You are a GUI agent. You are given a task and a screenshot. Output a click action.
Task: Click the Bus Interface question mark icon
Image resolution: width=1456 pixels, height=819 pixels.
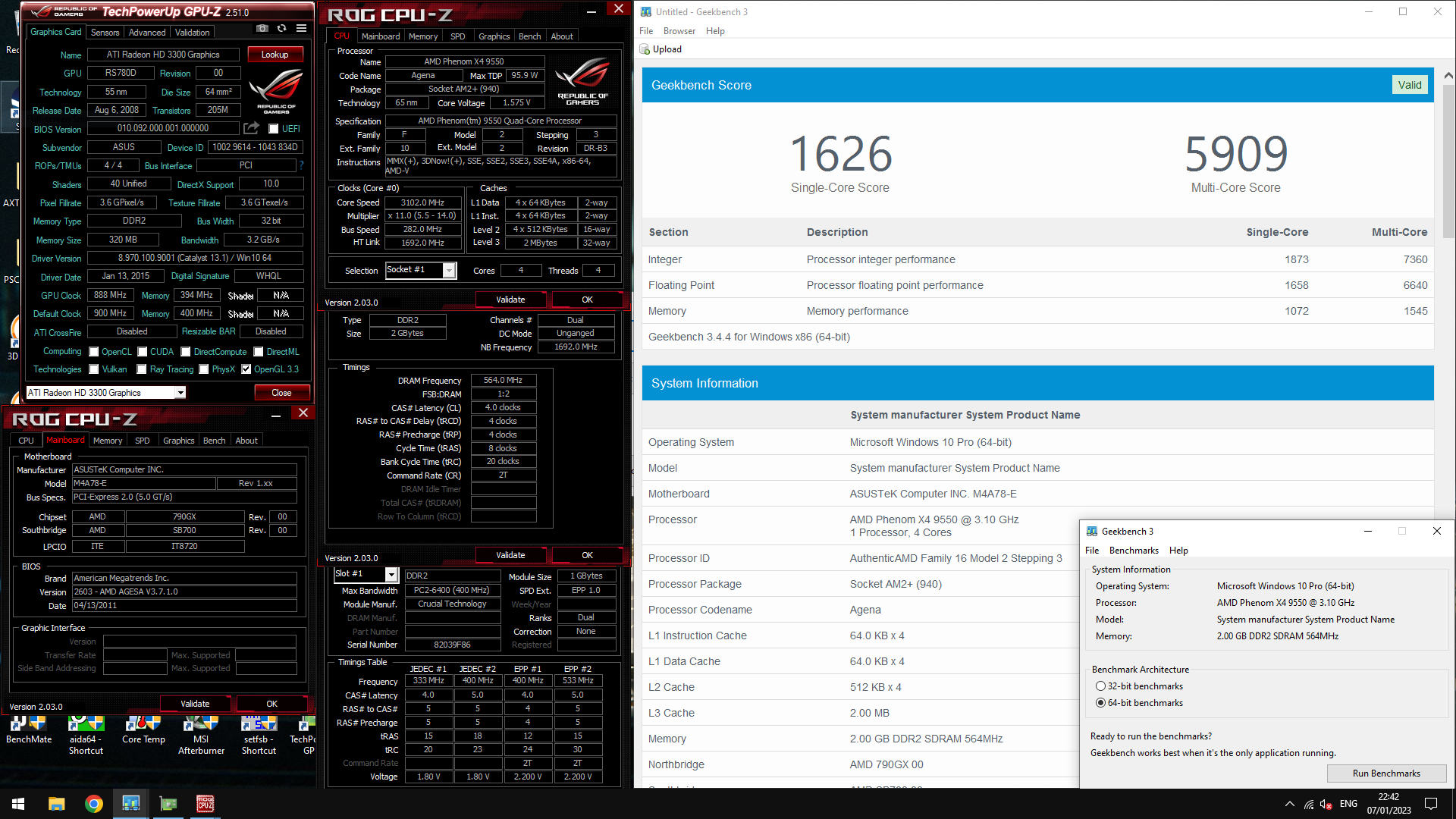301,165
